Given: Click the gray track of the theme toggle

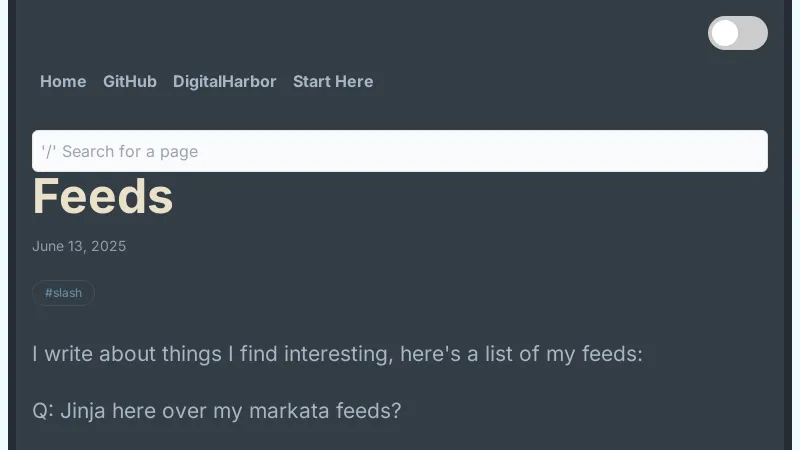Looking at the screenshot, I should tap(754, 33).
